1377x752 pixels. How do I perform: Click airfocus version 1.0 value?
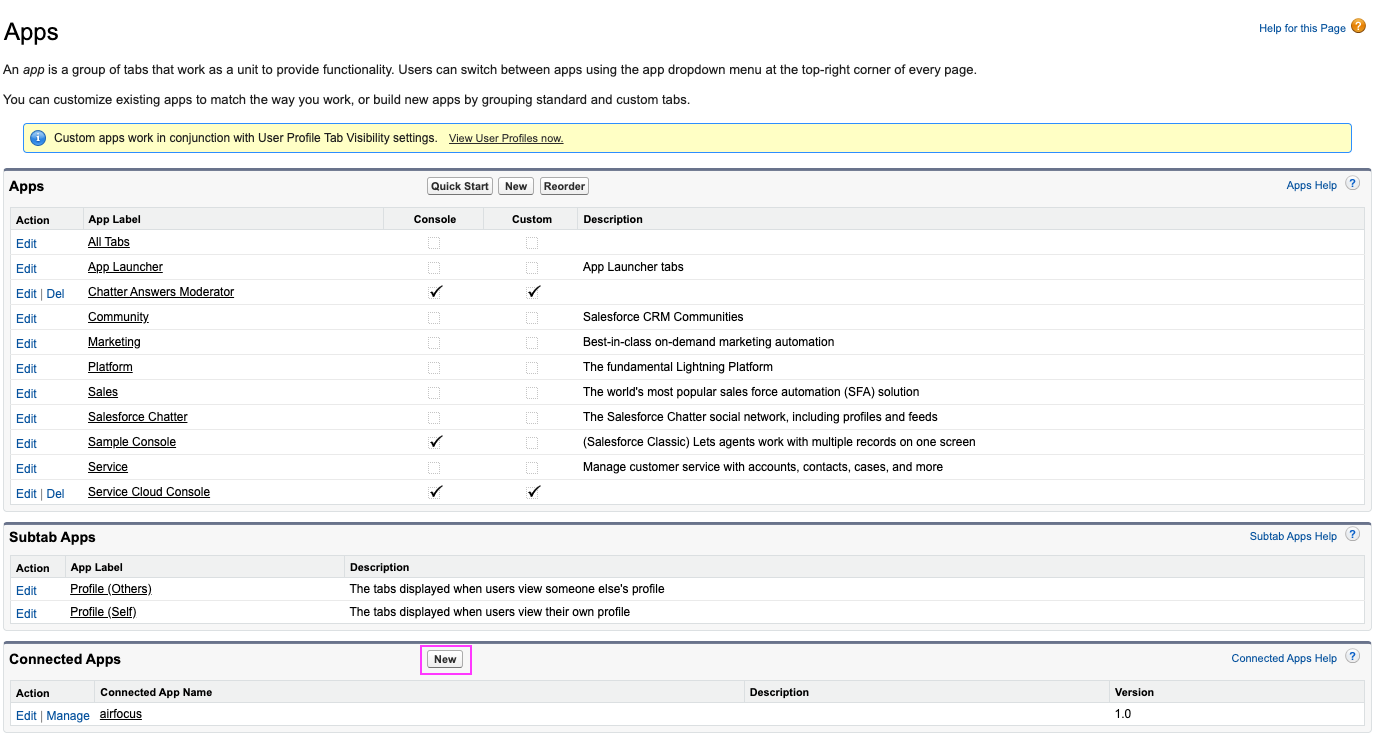(x=1123, y=714)
